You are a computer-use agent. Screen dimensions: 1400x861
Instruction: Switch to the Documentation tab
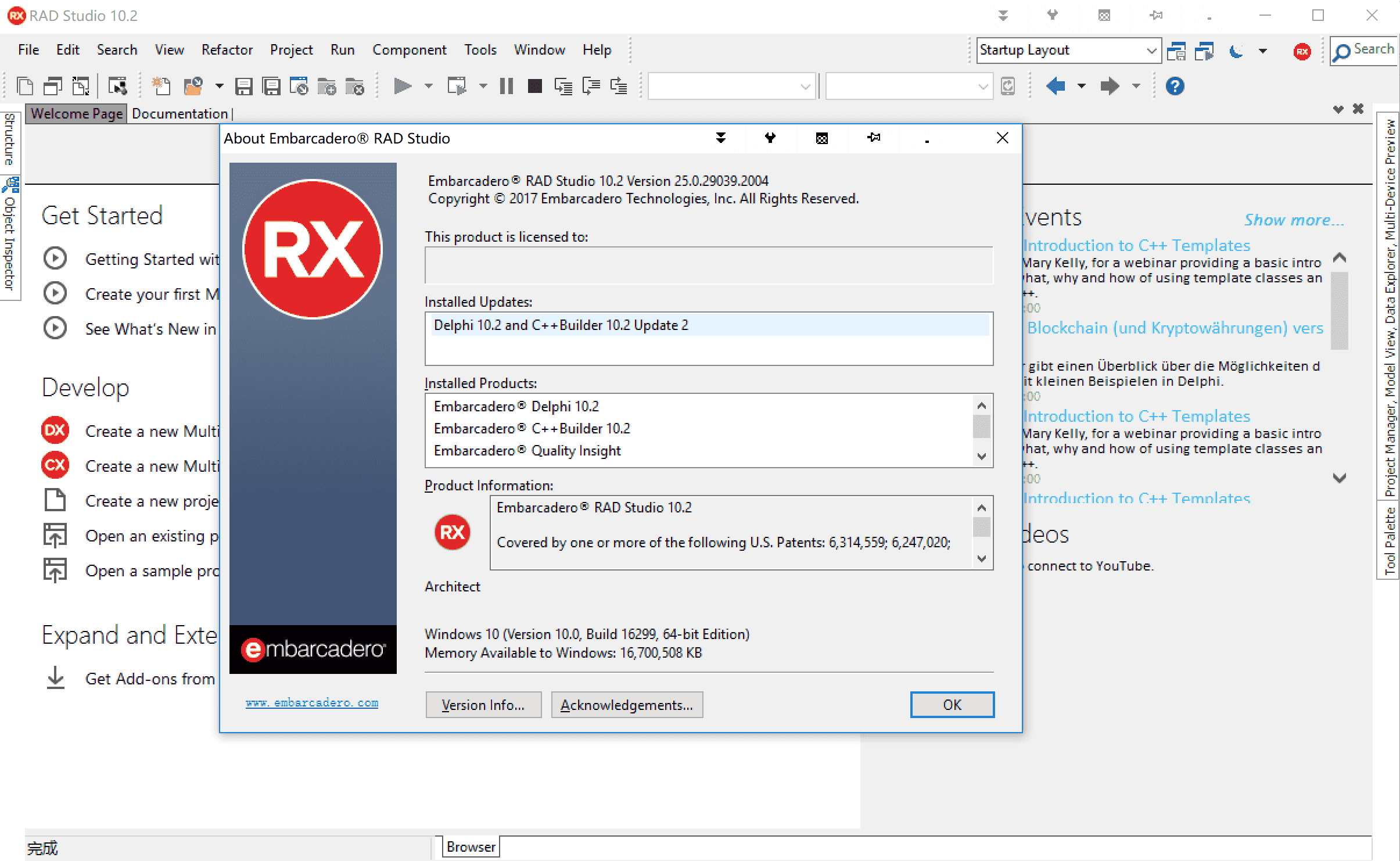point(180,113)
